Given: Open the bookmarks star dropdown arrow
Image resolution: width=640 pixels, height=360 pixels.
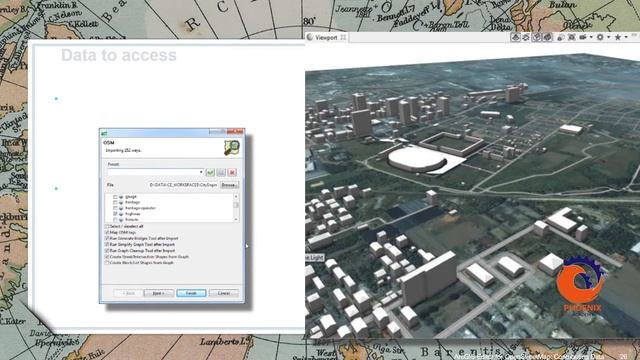Looking at the screenshot, I should pyautogui.click(x=626, y=37).
